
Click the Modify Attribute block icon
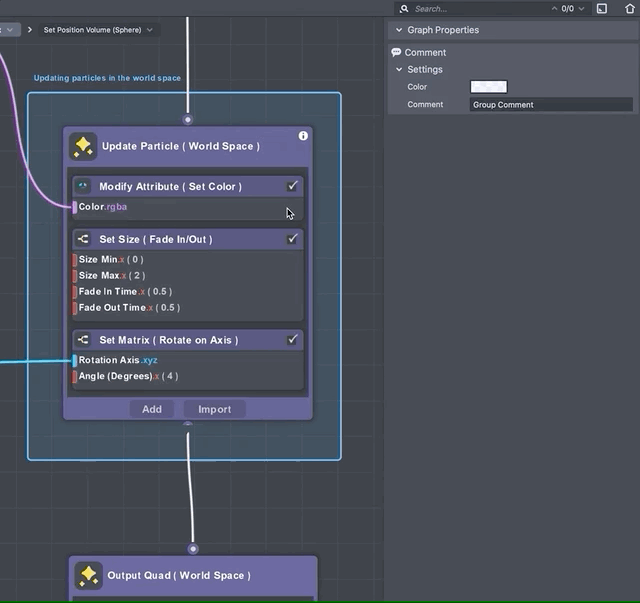[83, 186]
